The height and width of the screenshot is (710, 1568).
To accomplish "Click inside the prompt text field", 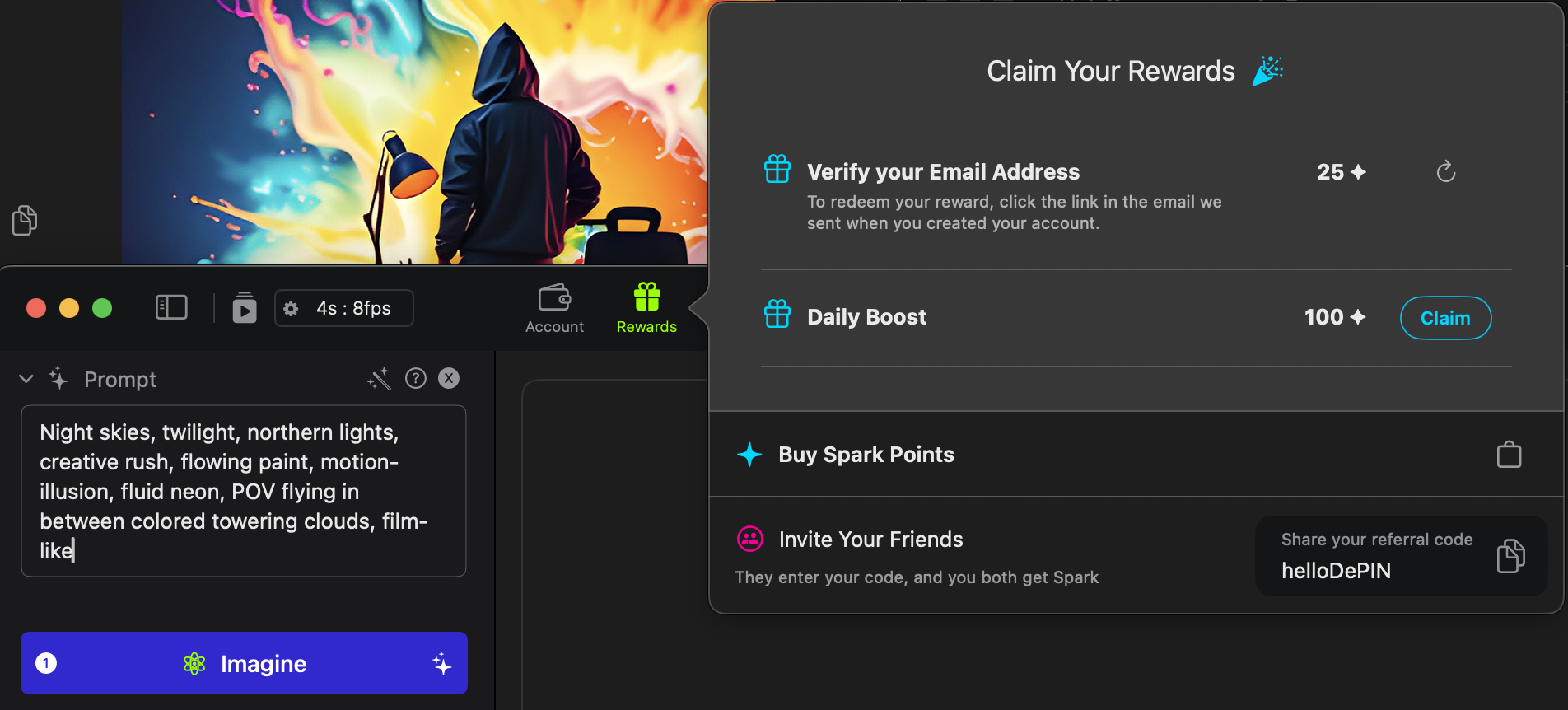I will point(243,491).
